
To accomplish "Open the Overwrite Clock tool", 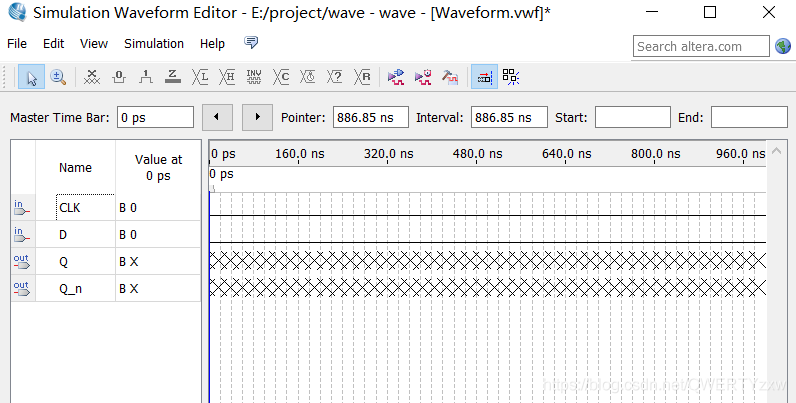I will coord(308,77).
